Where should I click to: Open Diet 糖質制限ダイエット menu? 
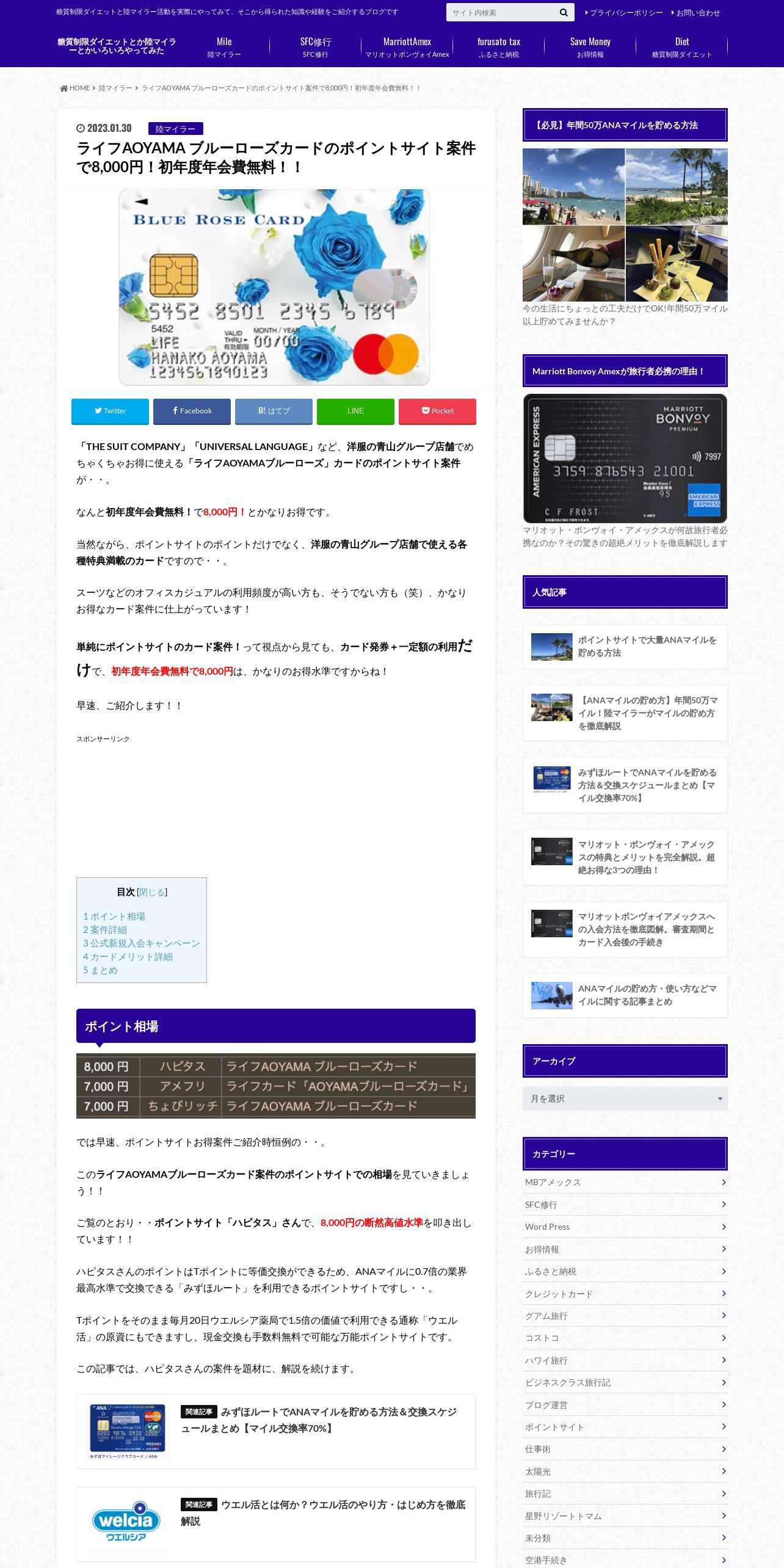tap(682, 47)
